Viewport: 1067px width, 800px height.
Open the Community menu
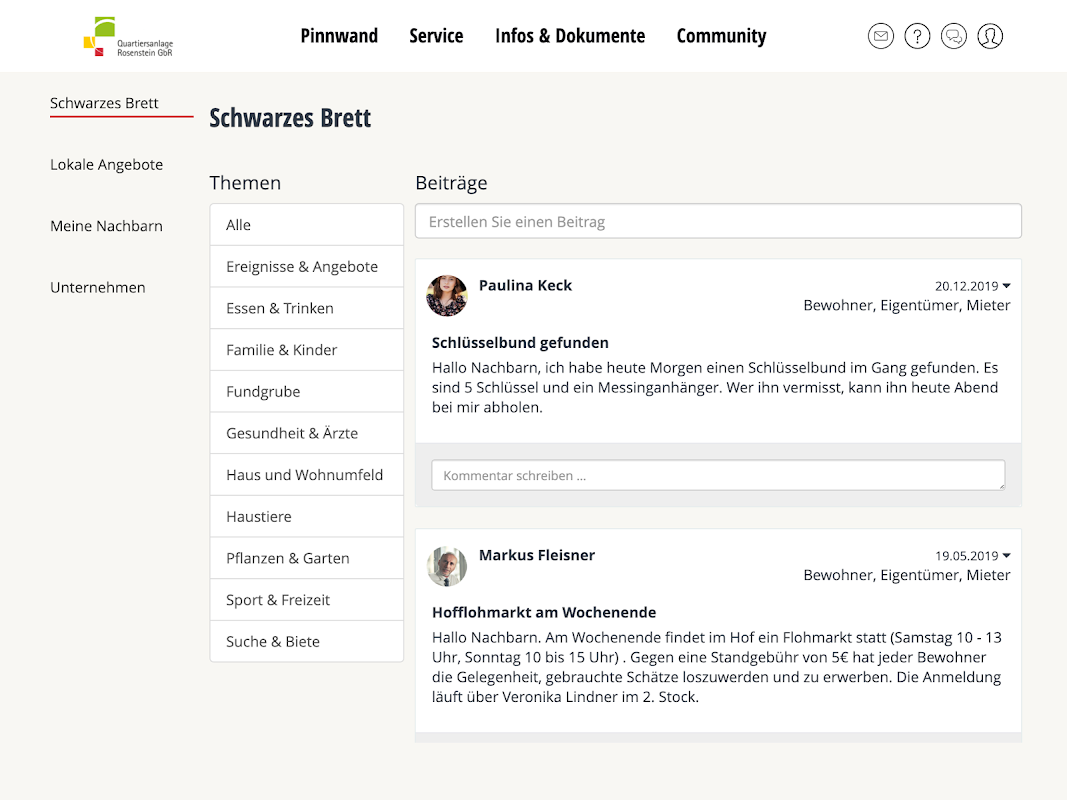coord(721,36)
